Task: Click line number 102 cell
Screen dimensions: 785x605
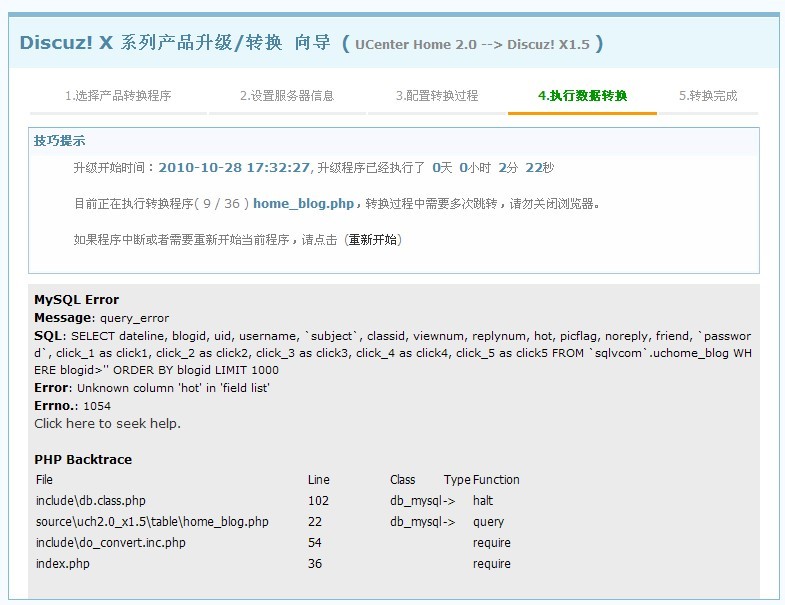Action: coord(318,501)
